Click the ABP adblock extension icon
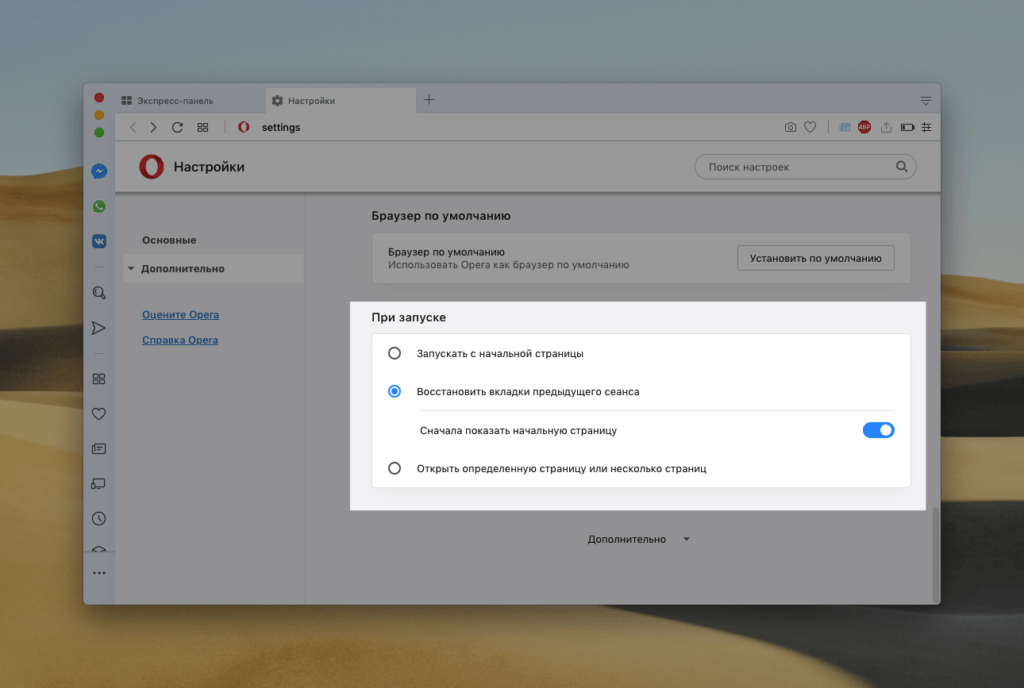1024x688 pixels. [864, 127]
